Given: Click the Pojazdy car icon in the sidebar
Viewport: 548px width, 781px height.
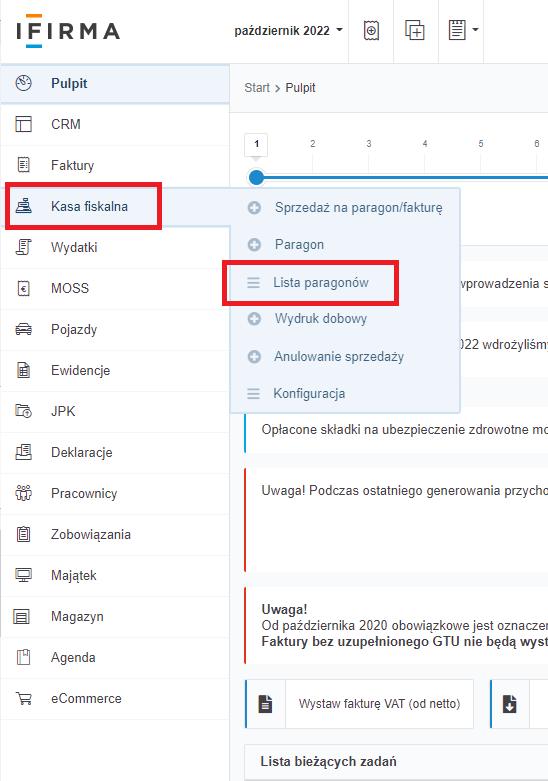Looking at the screenshot, I should coord(23,329).
